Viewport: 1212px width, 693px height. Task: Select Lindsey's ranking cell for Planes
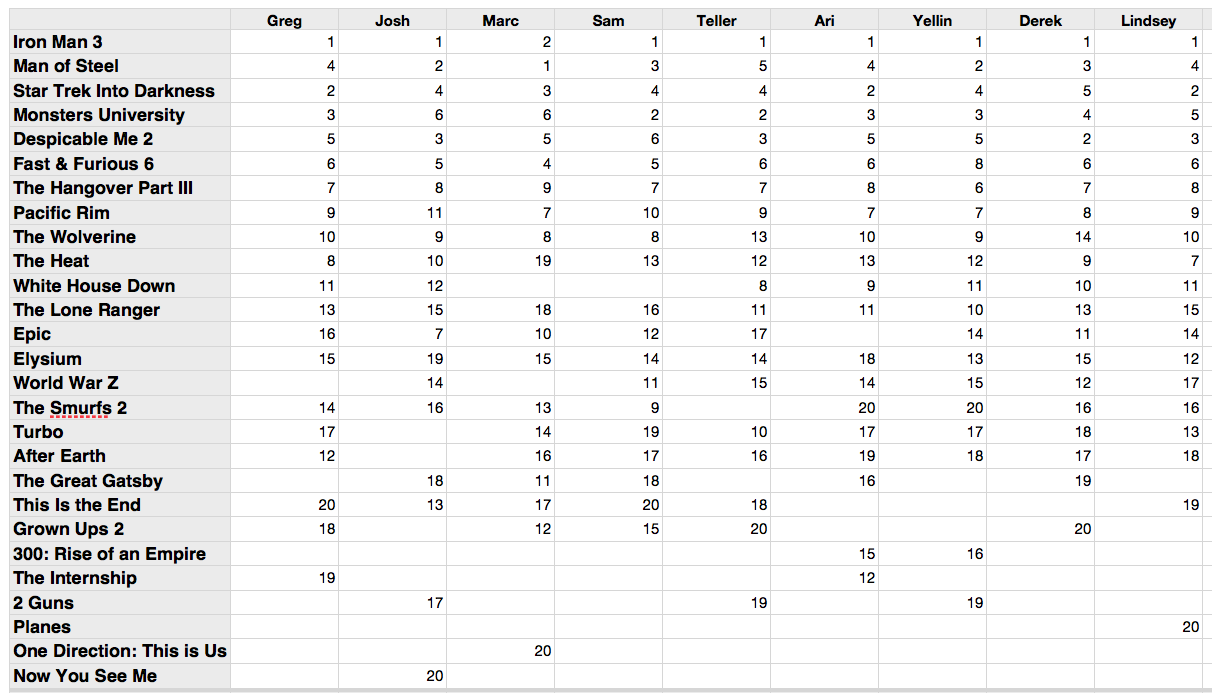[x=1148, y=627]
